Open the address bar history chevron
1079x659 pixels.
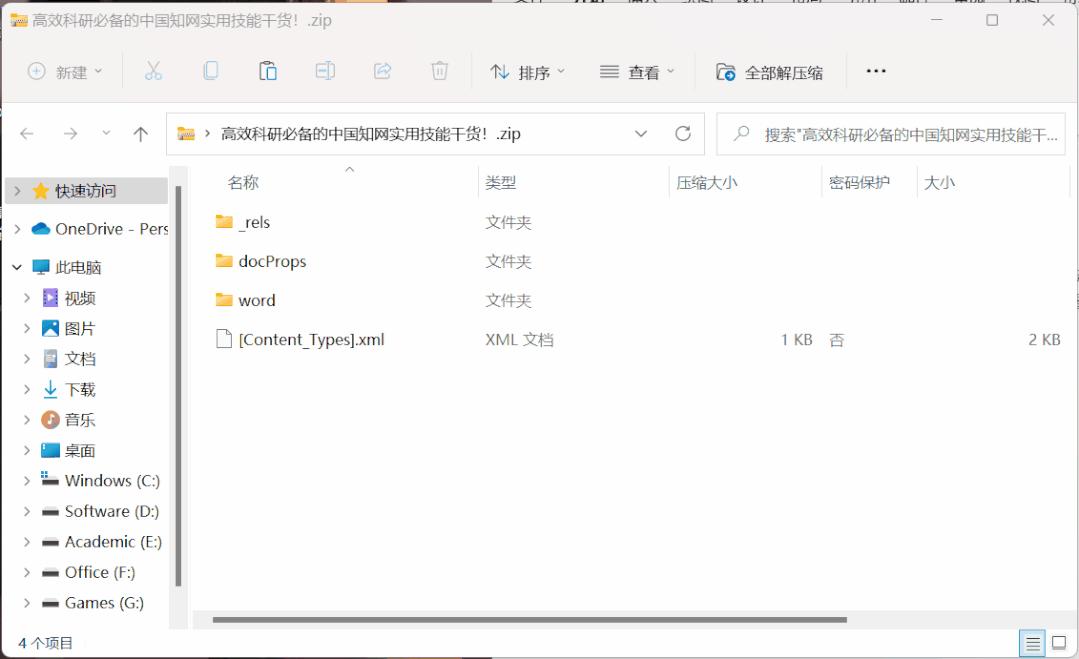(641, 132)
